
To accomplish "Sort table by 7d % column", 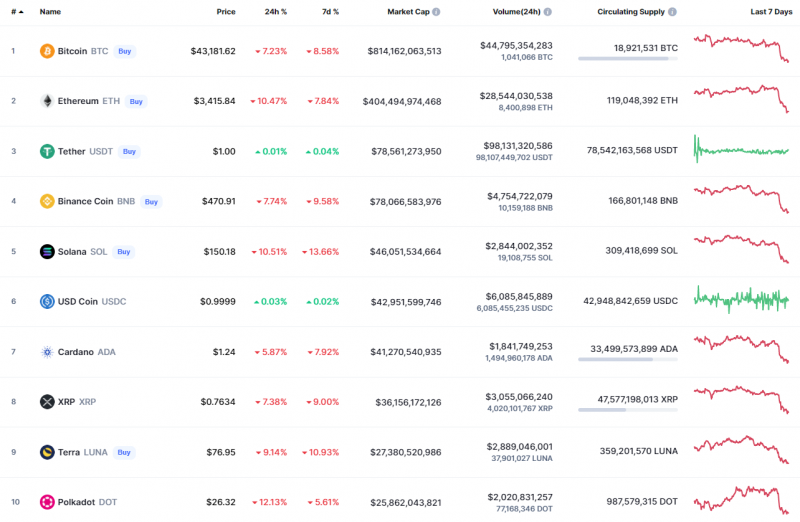I will [331, 12].
